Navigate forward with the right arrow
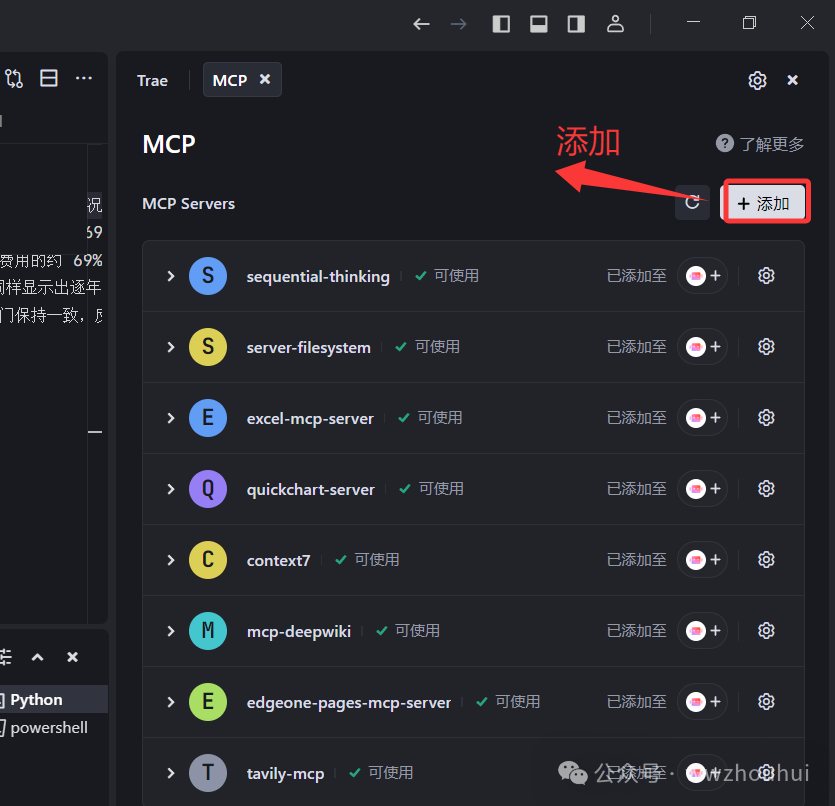Image resolution: width=835 pixels, height=806 pixels. click(459, 24)
